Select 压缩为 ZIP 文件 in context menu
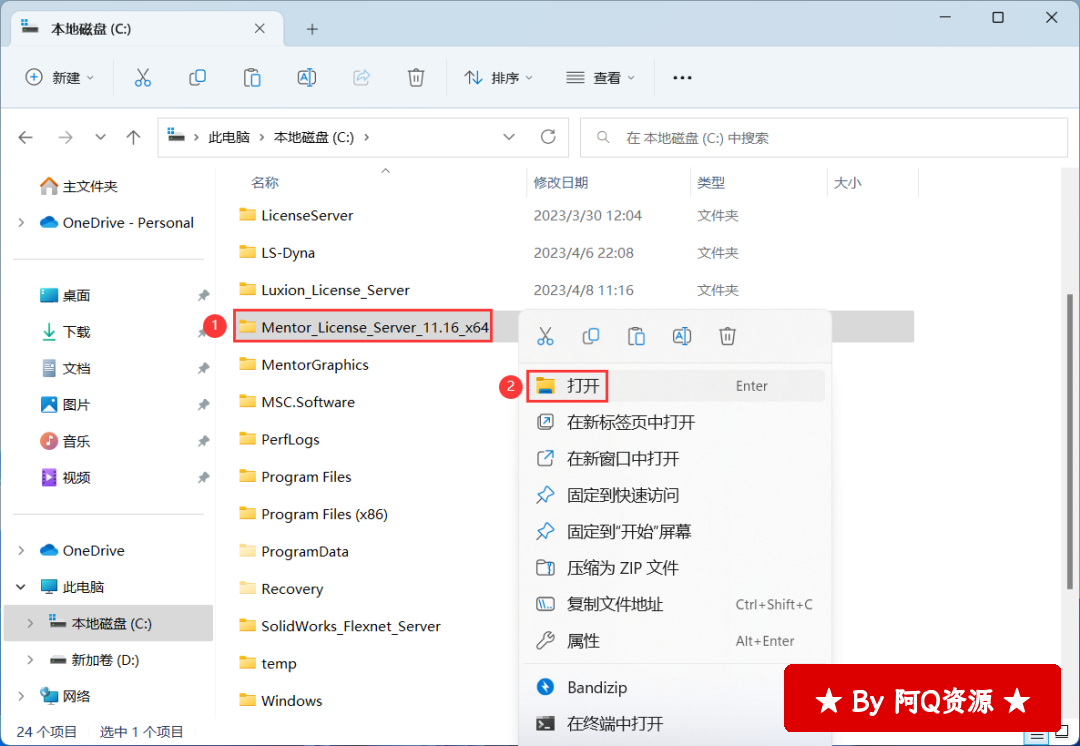1080x746 pixels. pyautogui.click(x=675, y=568)
